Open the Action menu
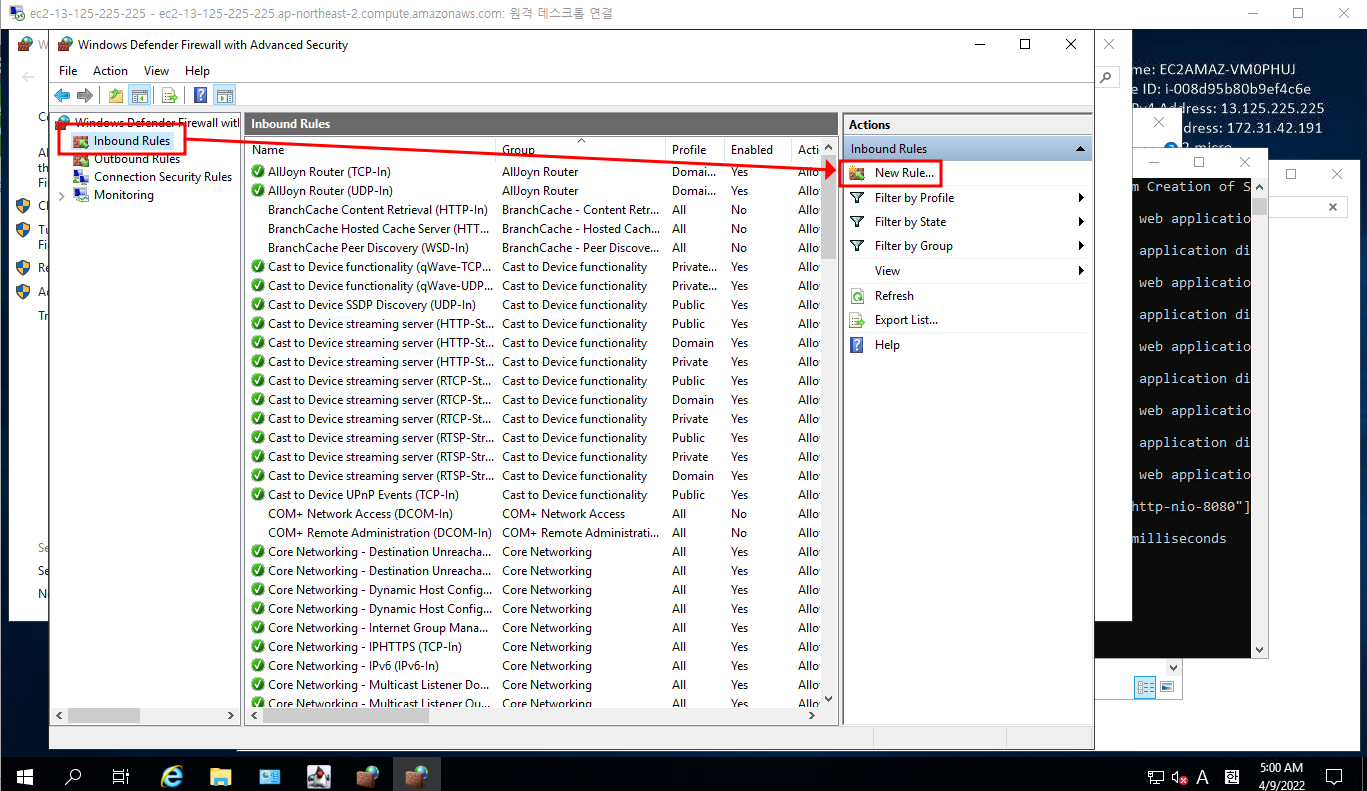1367x791 pixels. (x=110, y=71)
